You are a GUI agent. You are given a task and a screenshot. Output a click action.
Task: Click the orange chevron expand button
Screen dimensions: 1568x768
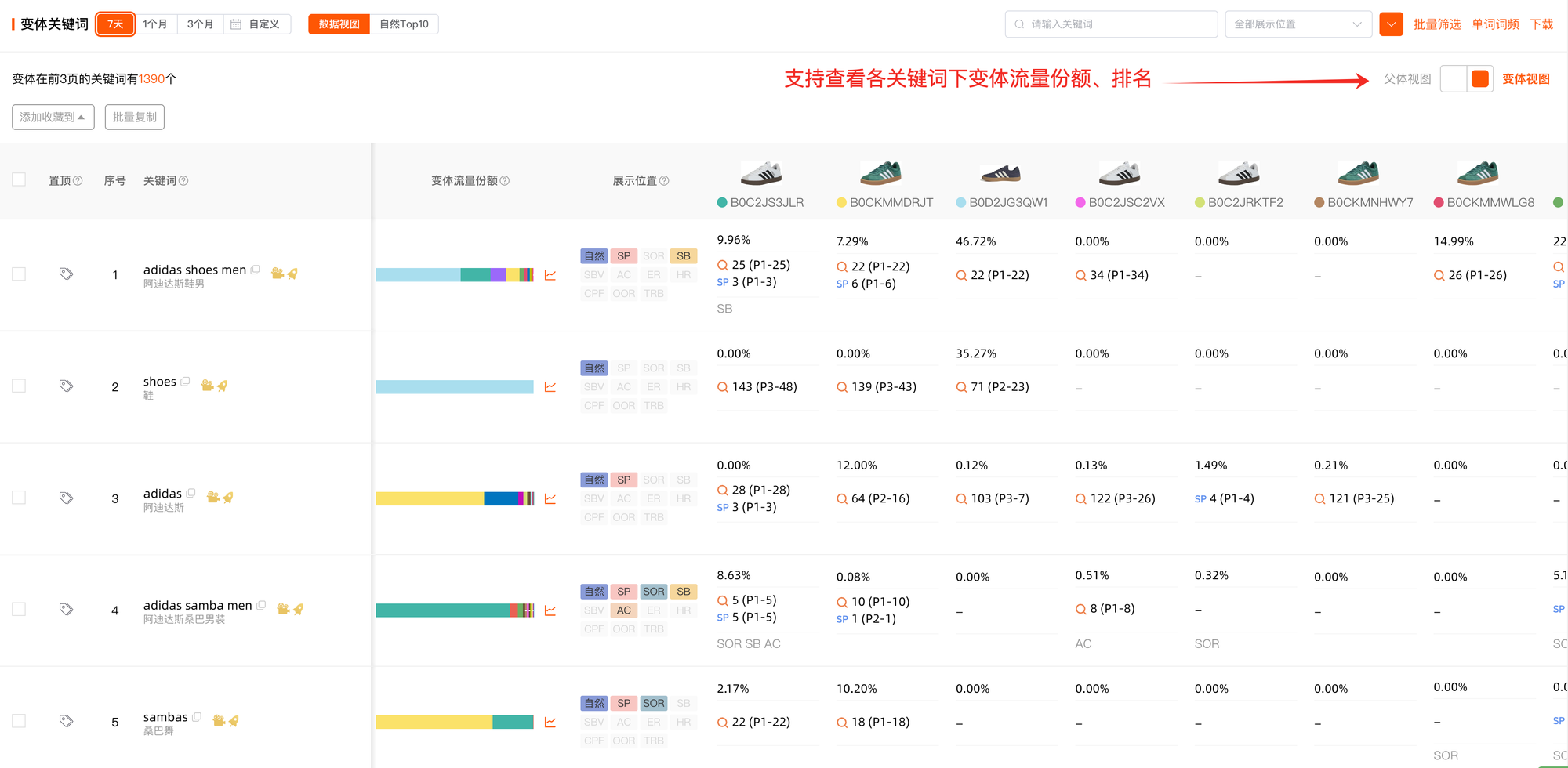click(x=1391, y=24)
